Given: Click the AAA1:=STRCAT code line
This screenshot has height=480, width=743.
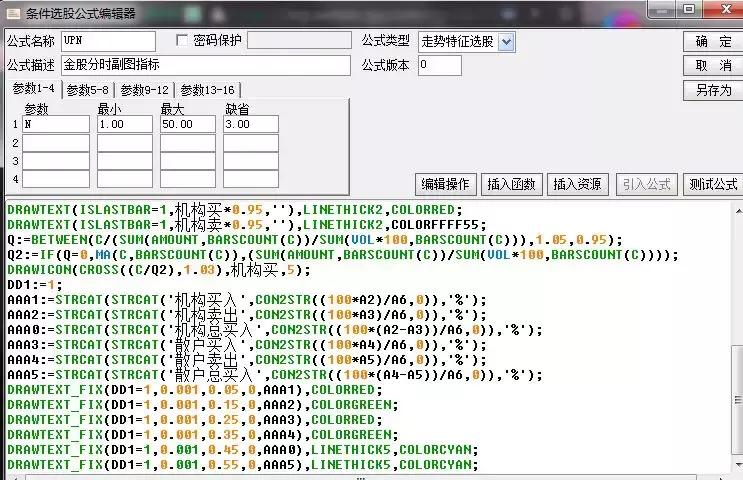Looking at the screenshot, I should (x=247, y=300).
